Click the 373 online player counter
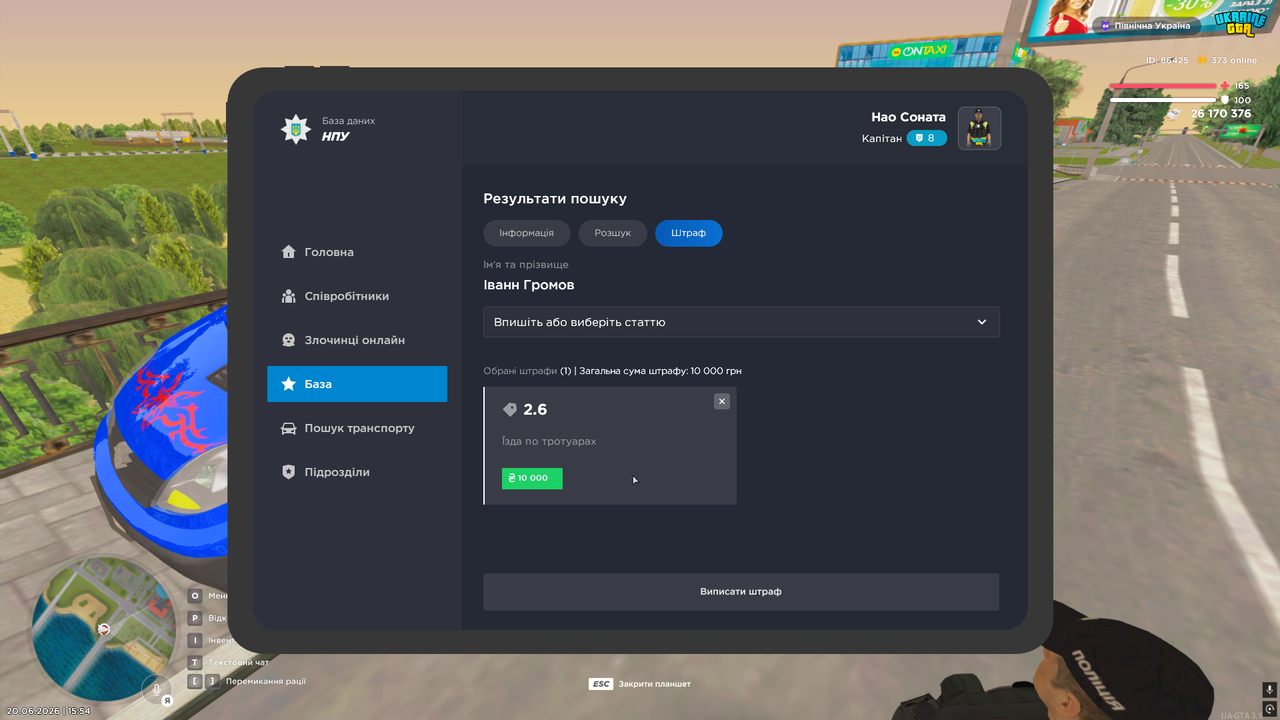This screenshot has height=720, width=1280. [1227, 61]
